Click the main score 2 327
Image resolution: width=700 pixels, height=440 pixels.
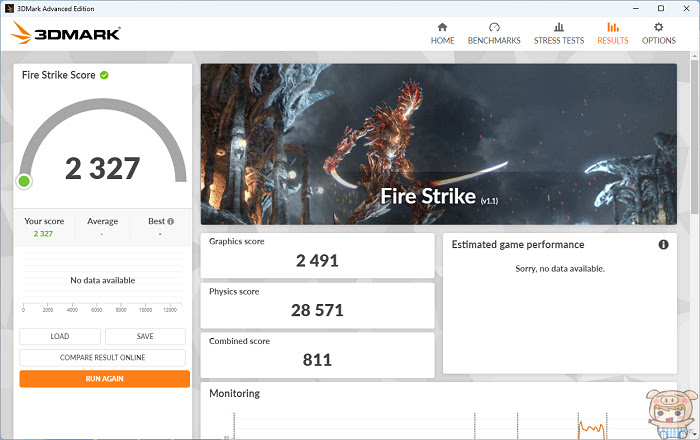point(103,168)
